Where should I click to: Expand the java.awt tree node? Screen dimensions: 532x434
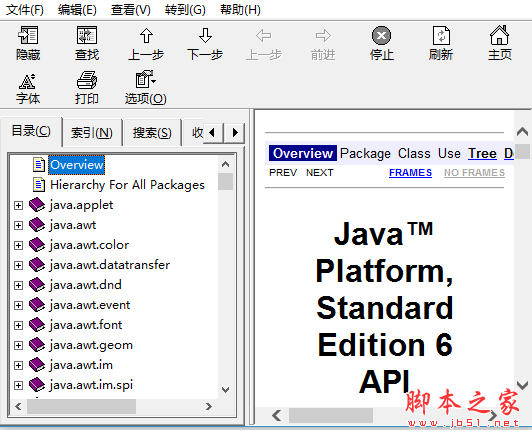point(18,225)
